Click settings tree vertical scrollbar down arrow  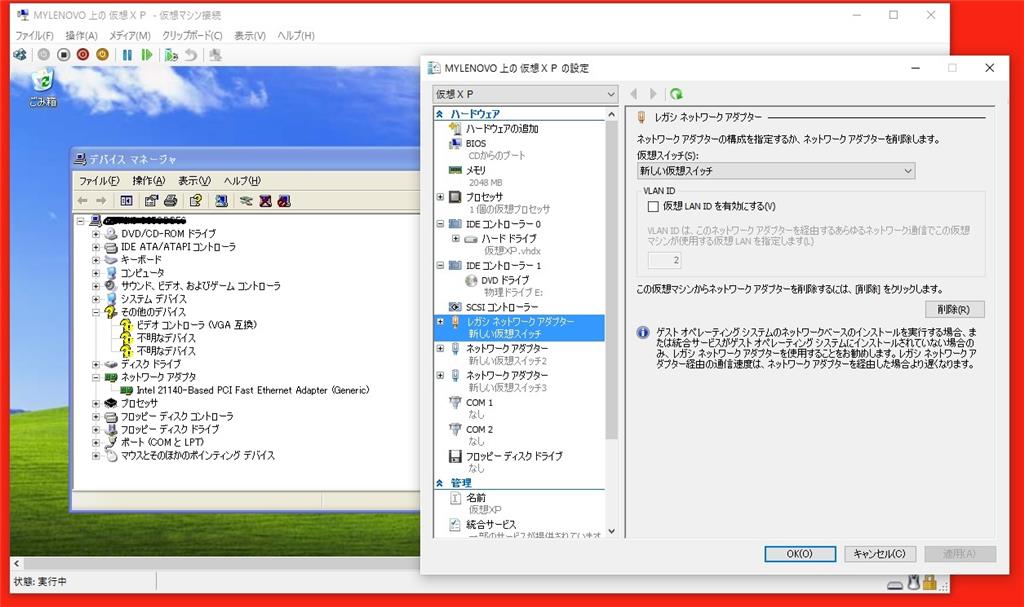[x=611, y=531]
